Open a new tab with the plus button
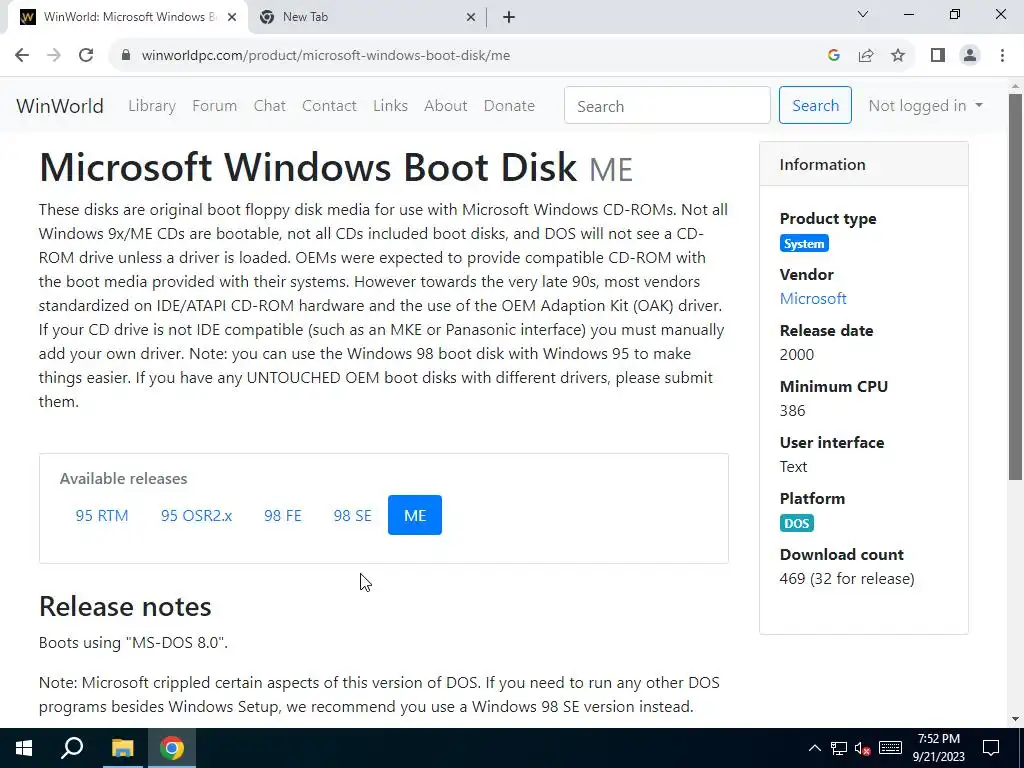1024x768 pixels. (x=509, y=17)
